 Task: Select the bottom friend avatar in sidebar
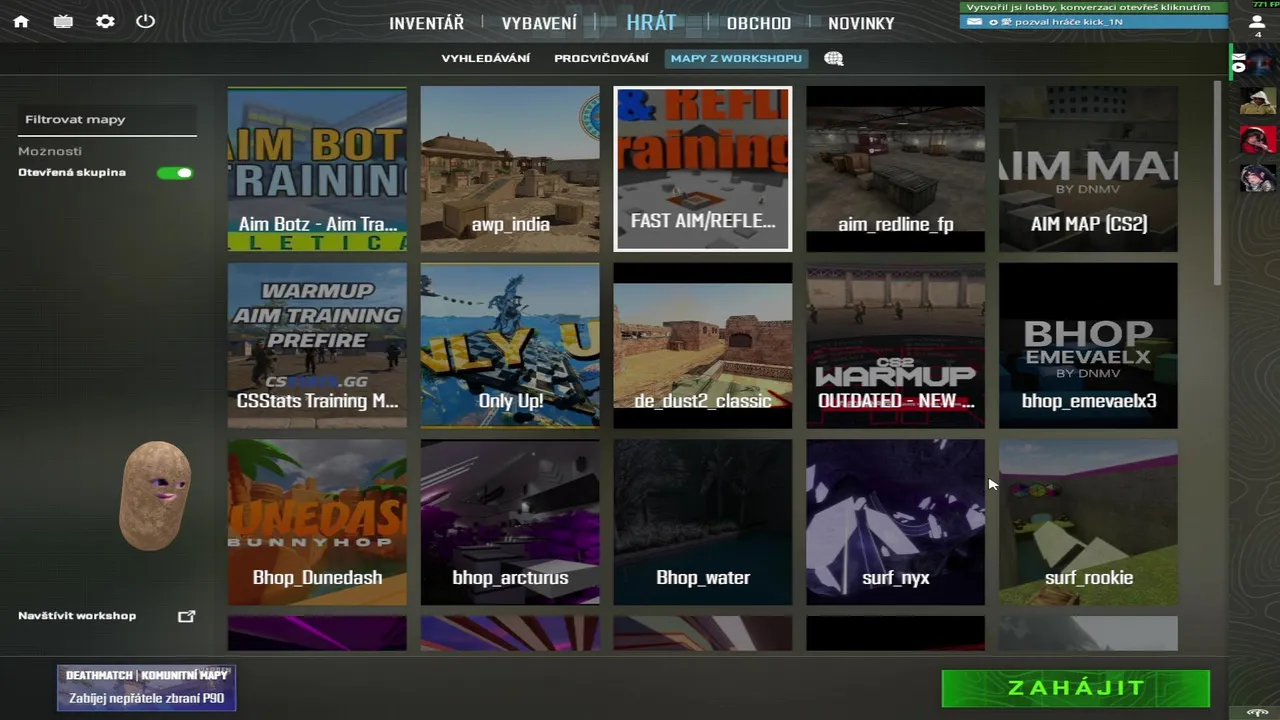(1258, 178)
